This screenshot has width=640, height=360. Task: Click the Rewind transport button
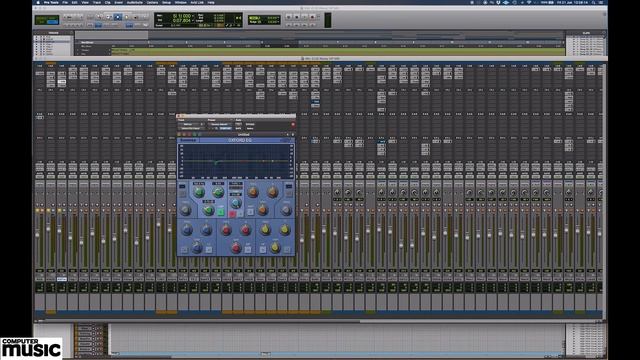[297, 25]
